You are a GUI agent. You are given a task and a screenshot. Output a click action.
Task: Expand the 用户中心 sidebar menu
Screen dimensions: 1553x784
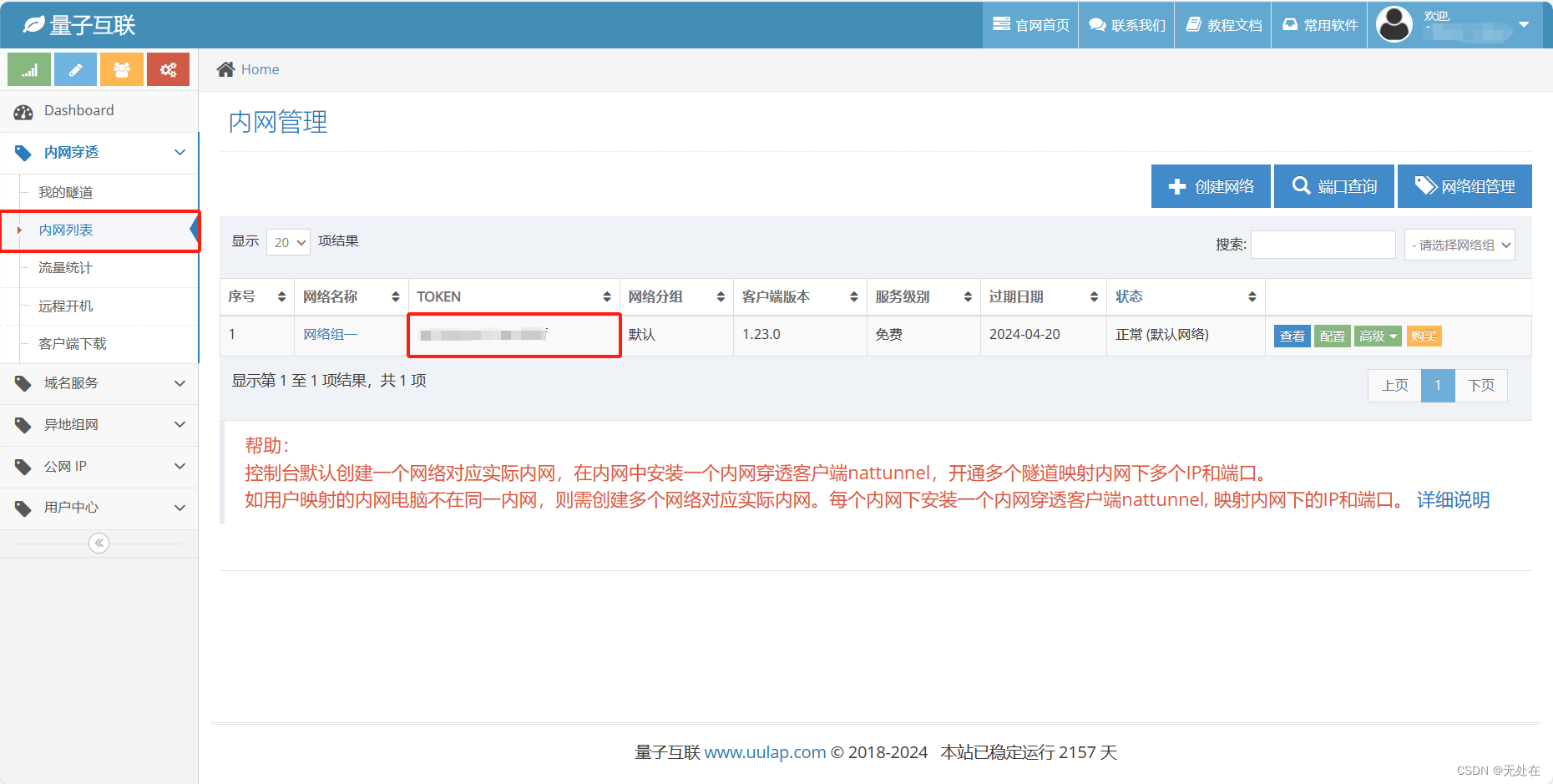tap(99, 508)
